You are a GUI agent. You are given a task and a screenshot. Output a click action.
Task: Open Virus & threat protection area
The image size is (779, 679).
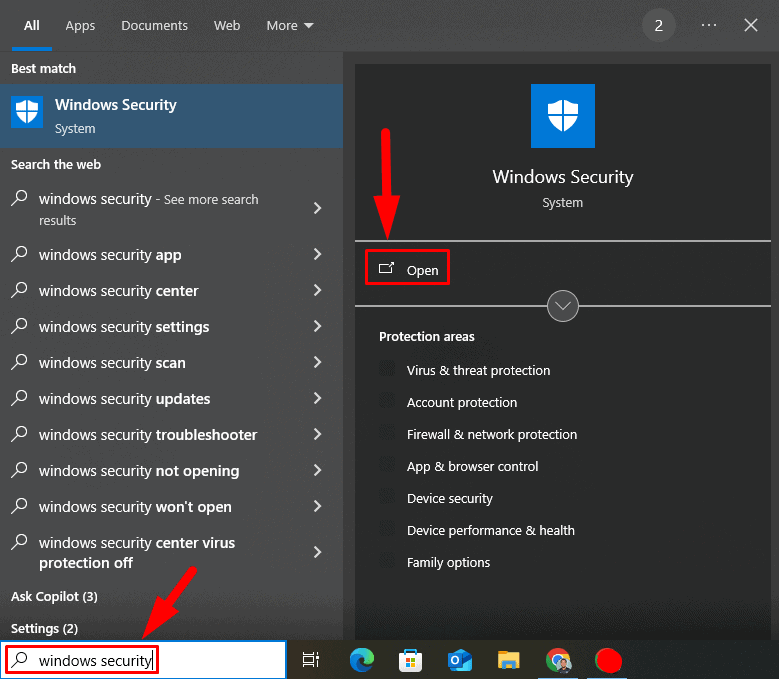478,371
